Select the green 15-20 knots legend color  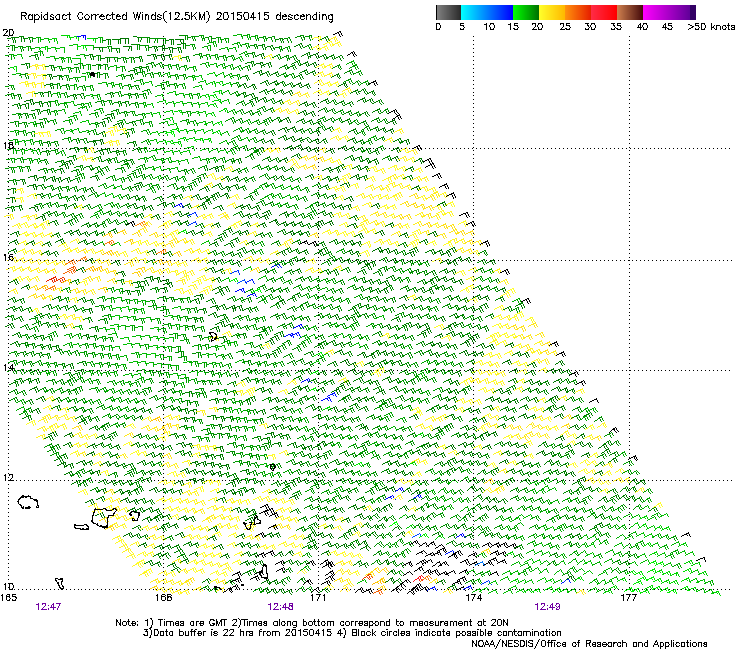pyautogui.click(x=526, y=12)
